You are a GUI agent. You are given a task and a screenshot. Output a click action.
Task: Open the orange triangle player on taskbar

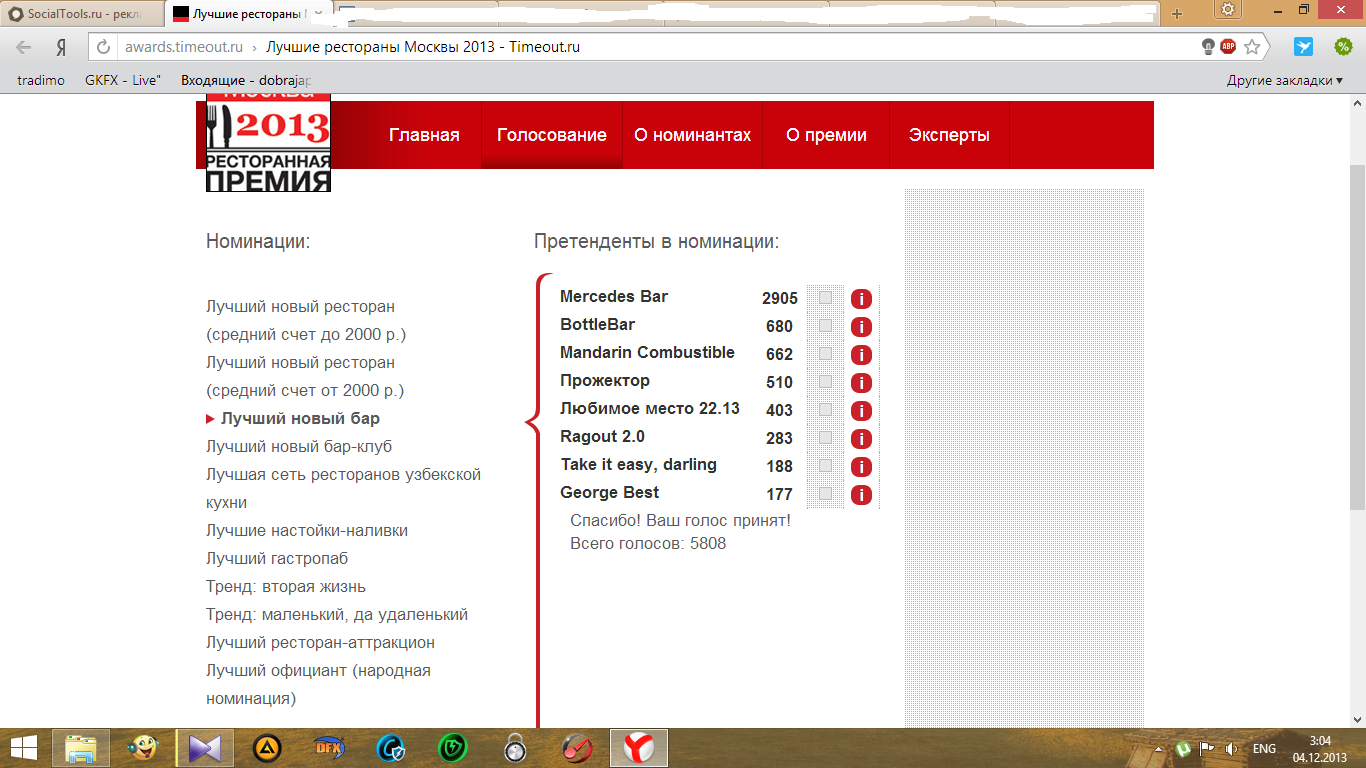[x=267, y=748]
